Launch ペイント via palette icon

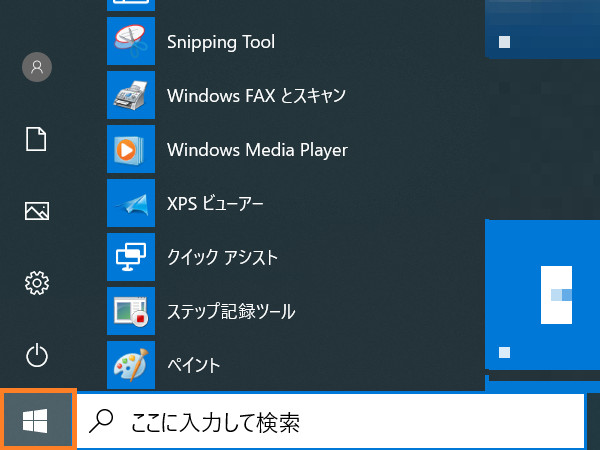(131, 365)
